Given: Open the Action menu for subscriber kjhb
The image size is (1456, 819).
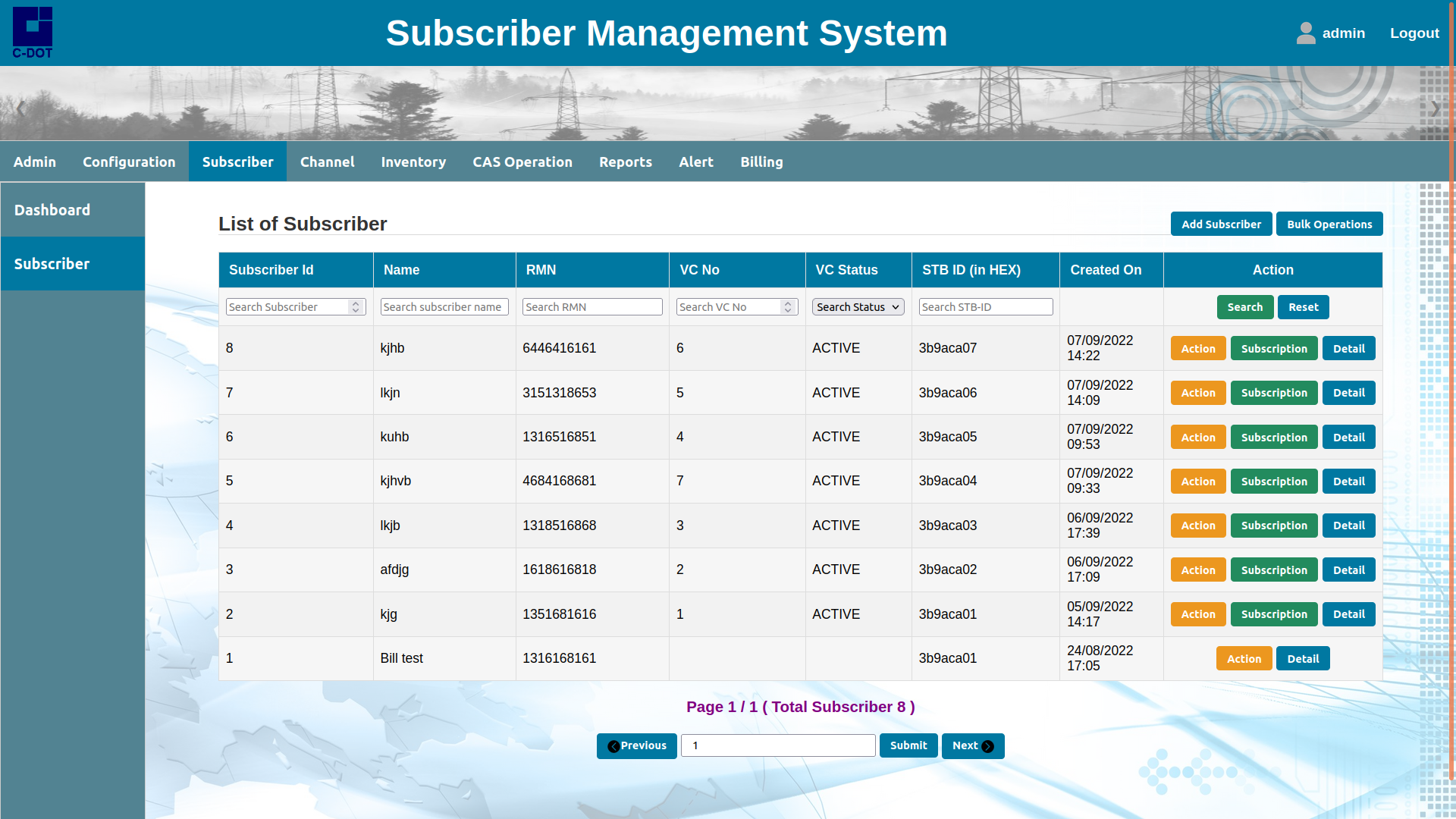Looking at the screenshot, I should click(x=1197, y=349).
